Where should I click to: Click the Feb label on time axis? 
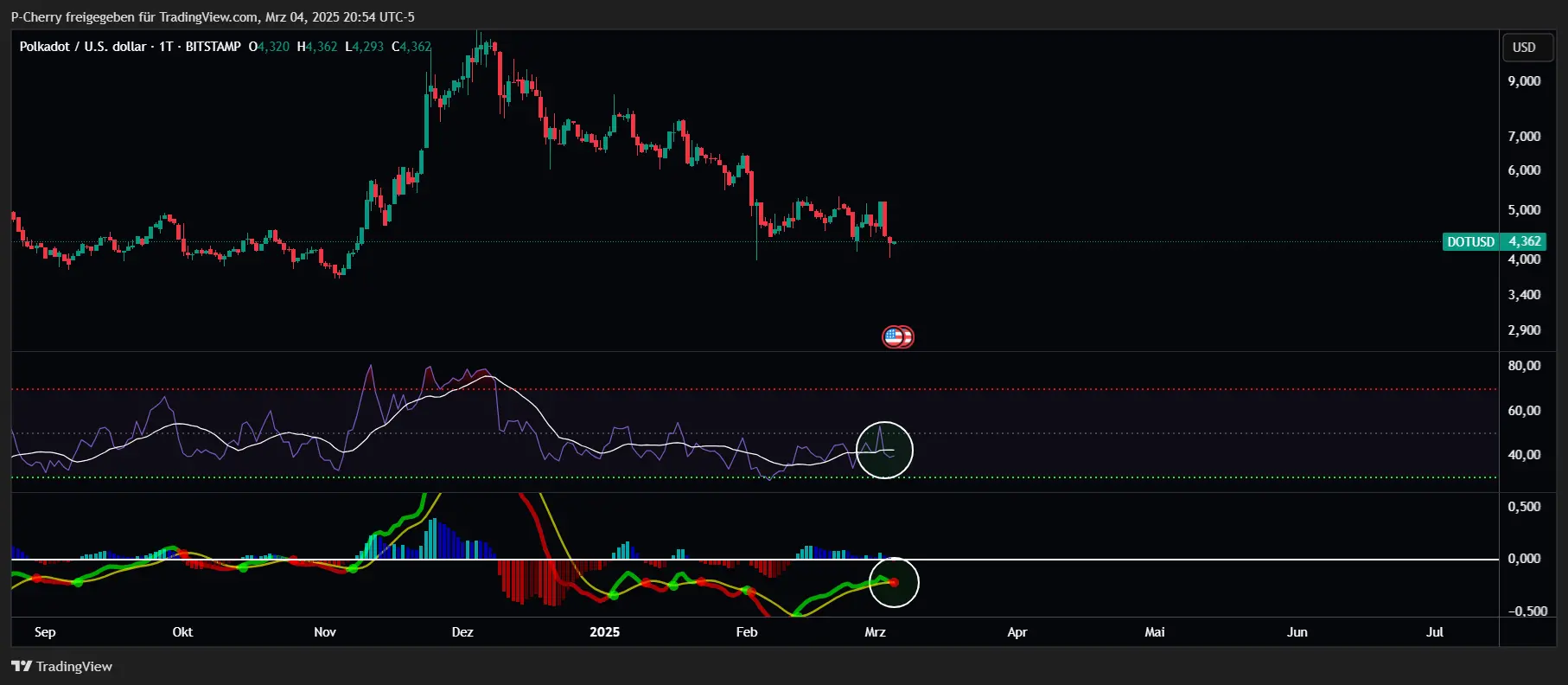(x=747, y=631)
